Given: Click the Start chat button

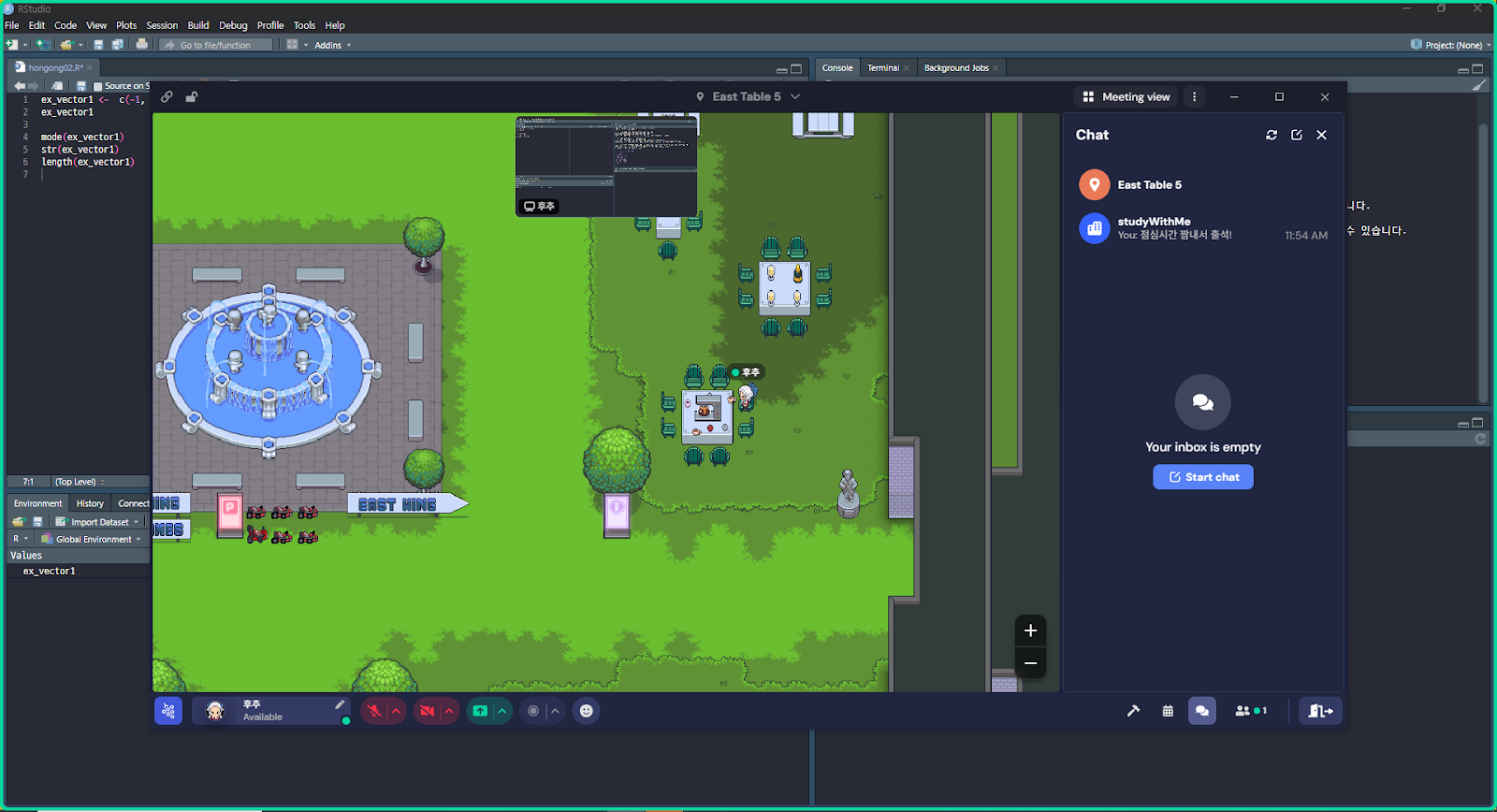Looking at the screenshot, I should pyautogui.click(x=1203, y=477).
